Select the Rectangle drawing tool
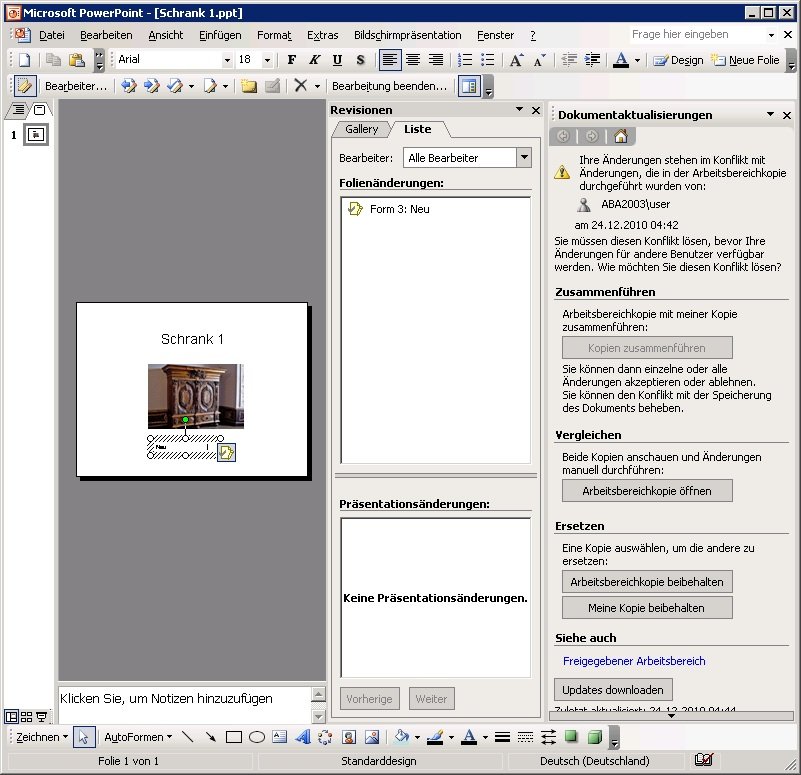Screen dimensions: 801x775 (x=234, y=737)
